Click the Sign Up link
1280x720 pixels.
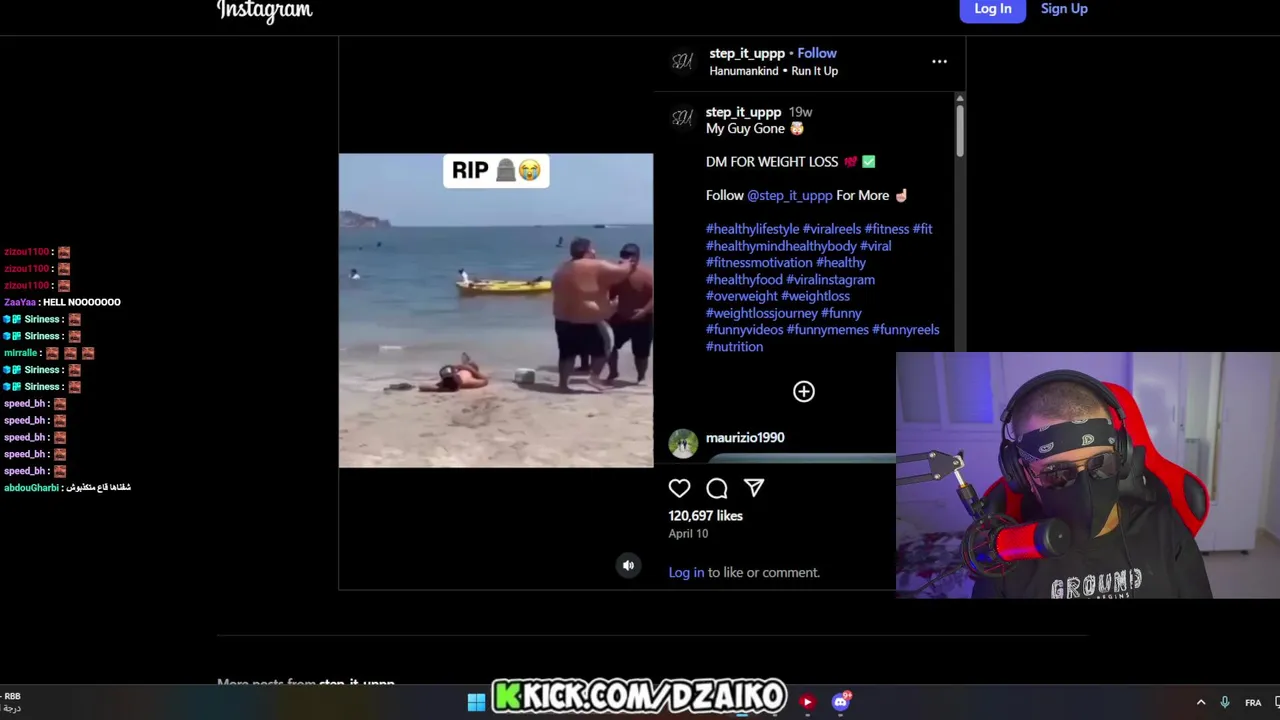pos(1064,9)
